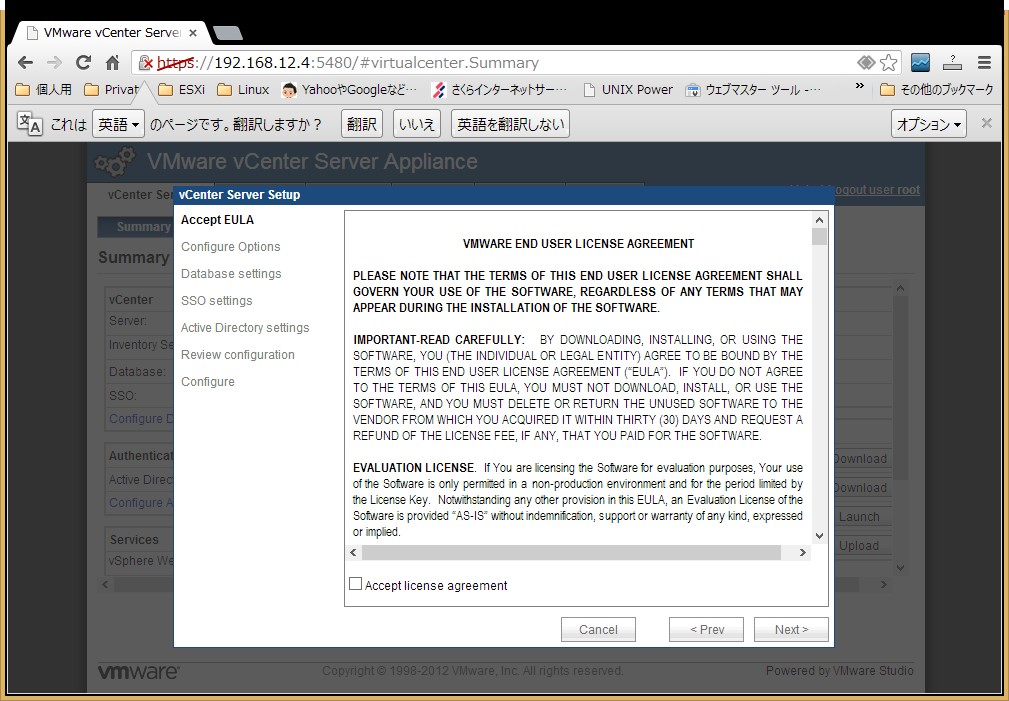
Task: Click EULA scrollbar up arrow
Action: 819,220
